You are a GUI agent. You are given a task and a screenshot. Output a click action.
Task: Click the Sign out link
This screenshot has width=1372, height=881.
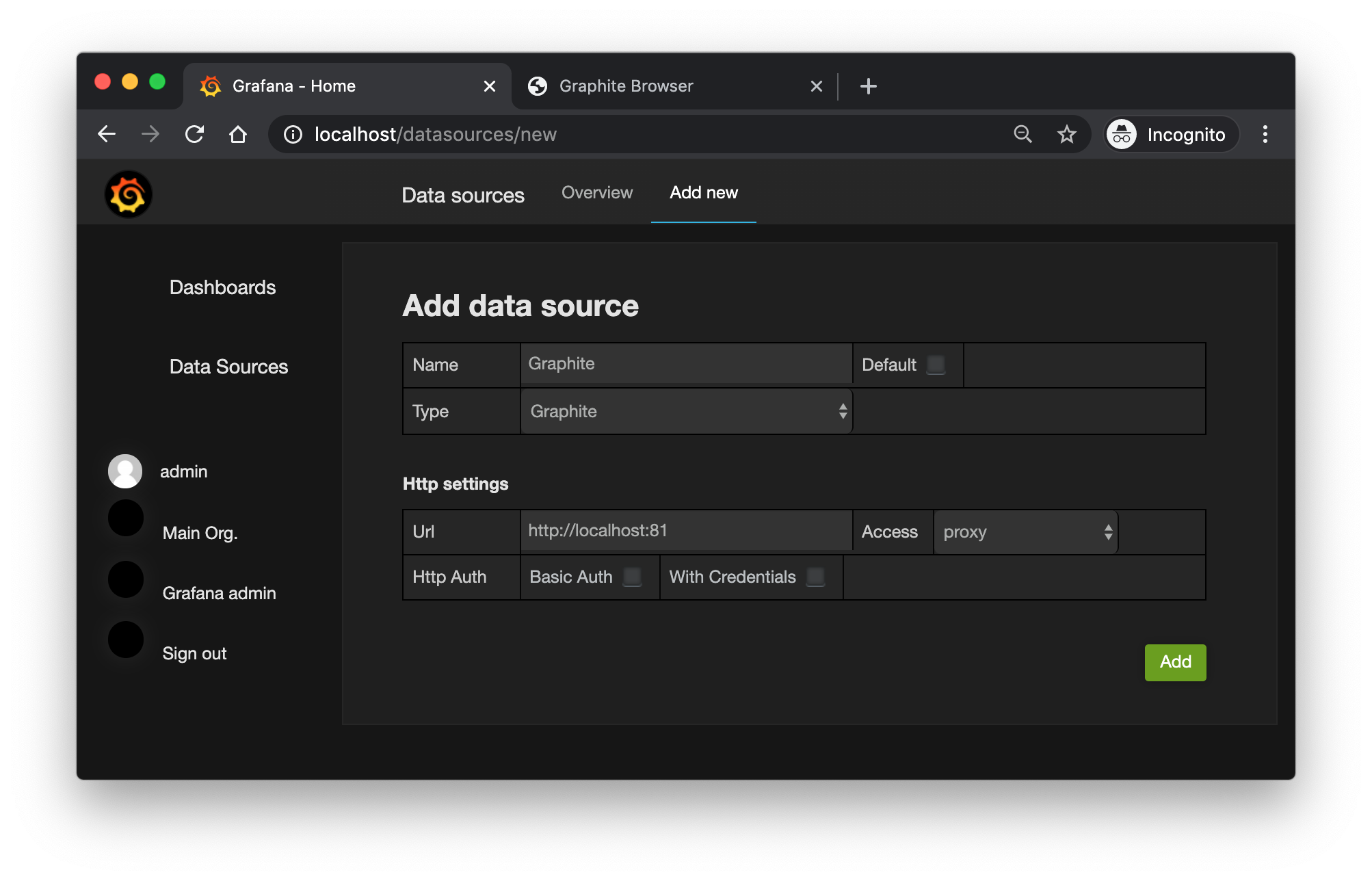[x=193, y=652]
